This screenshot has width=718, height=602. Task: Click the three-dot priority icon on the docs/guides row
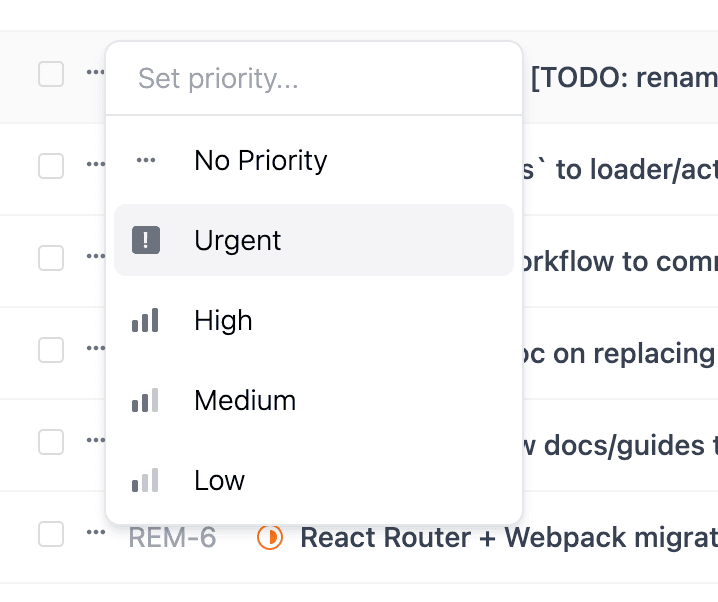pyautogui.click(x=95, y=441)
